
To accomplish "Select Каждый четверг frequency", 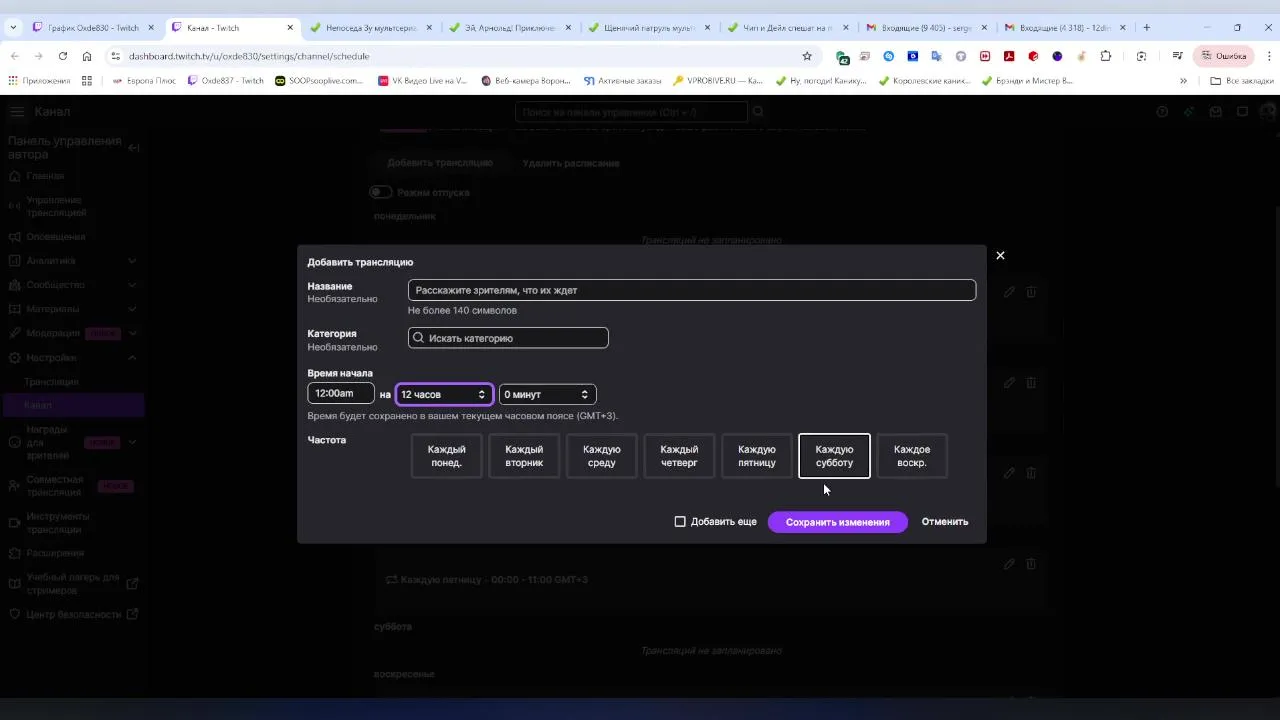I will 679,456.
